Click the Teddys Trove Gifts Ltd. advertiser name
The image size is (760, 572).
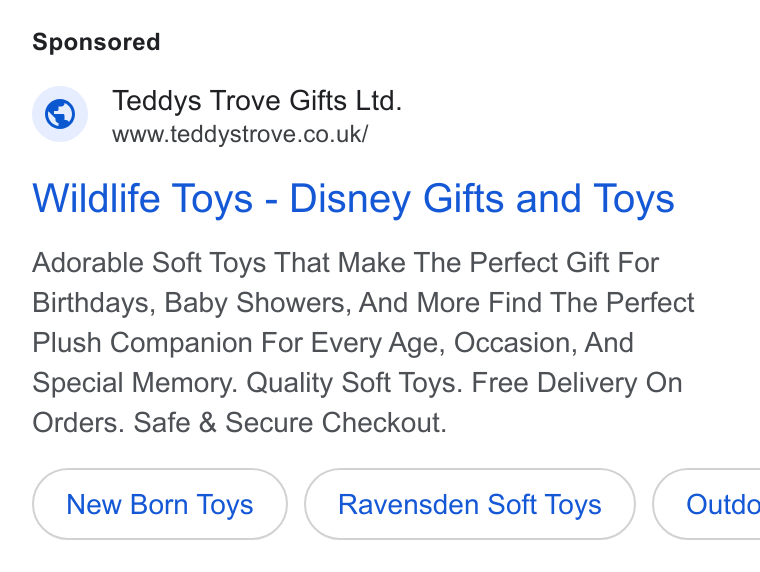[257, 101]
